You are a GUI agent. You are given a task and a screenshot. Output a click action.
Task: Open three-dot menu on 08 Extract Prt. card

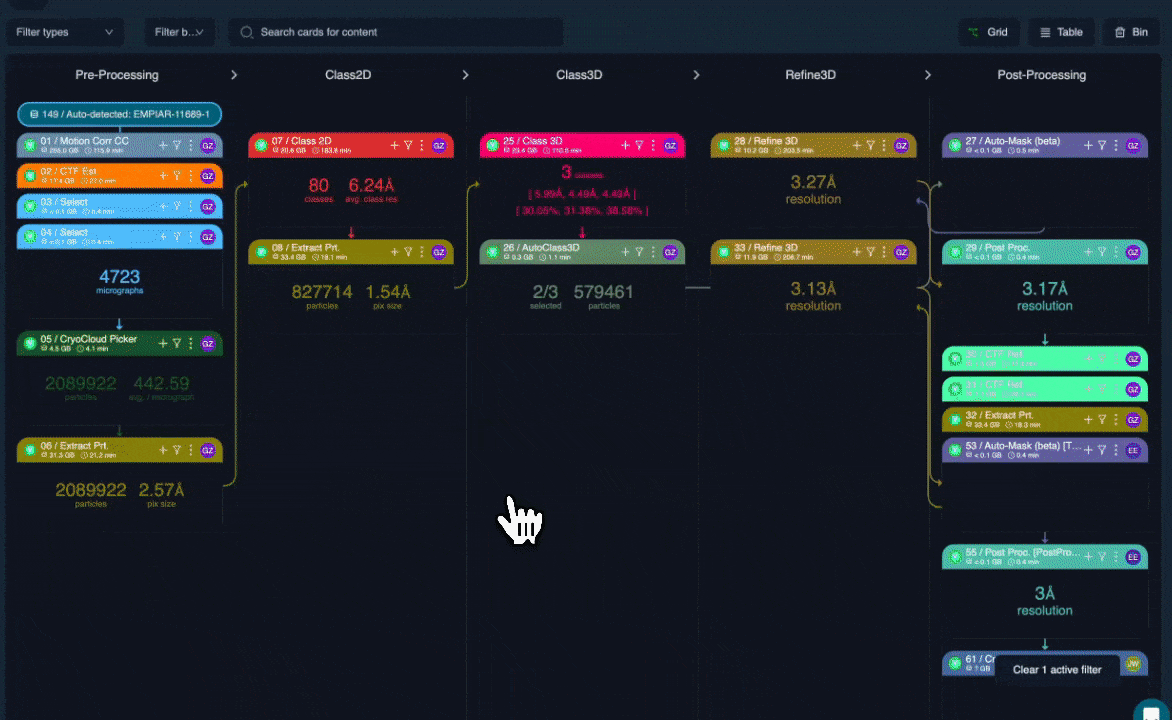click(x=421, y=252)
